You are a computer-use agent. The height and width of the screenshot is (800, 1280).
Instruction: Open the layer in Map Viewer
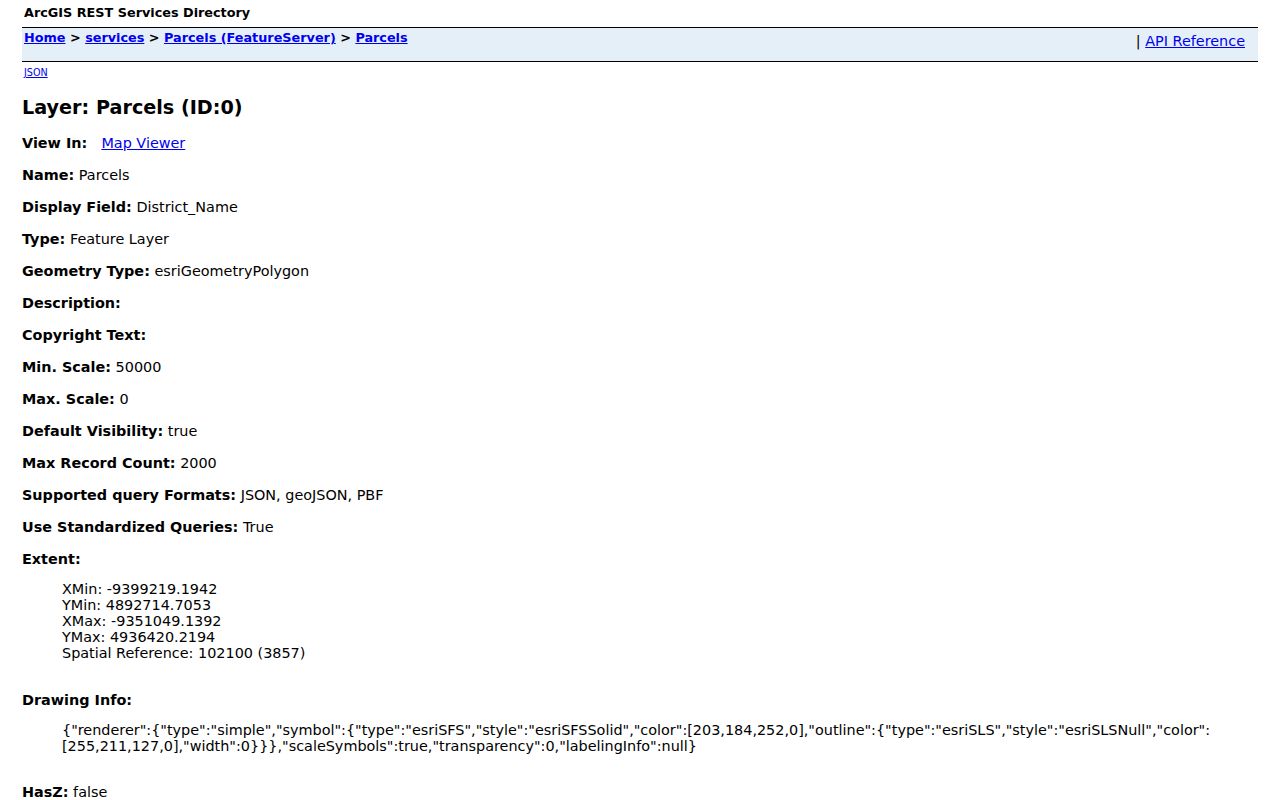[x=143, y=143]
